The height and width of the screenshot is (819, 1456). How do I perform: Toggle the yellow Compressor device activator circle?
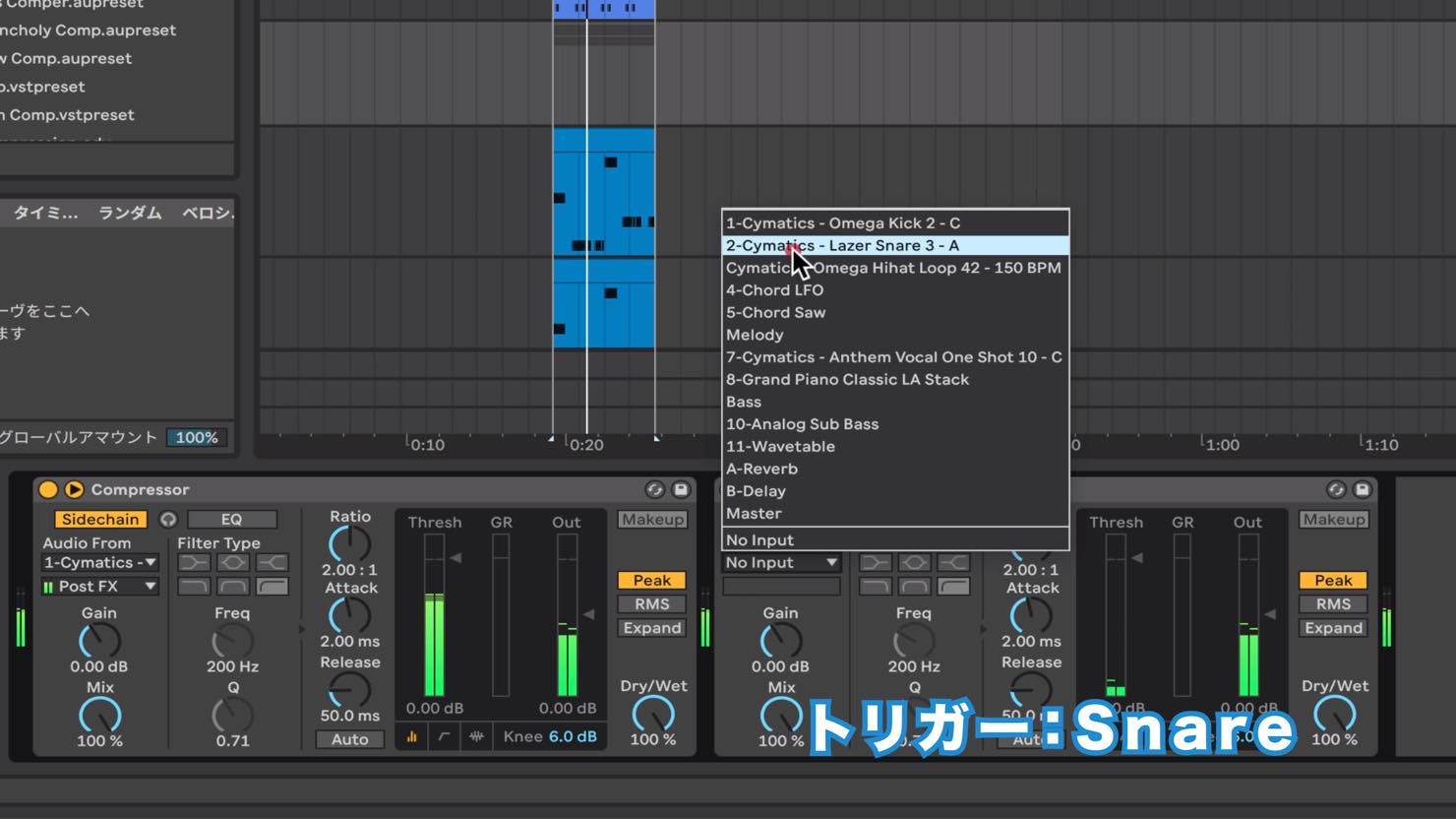coord(47,489)
